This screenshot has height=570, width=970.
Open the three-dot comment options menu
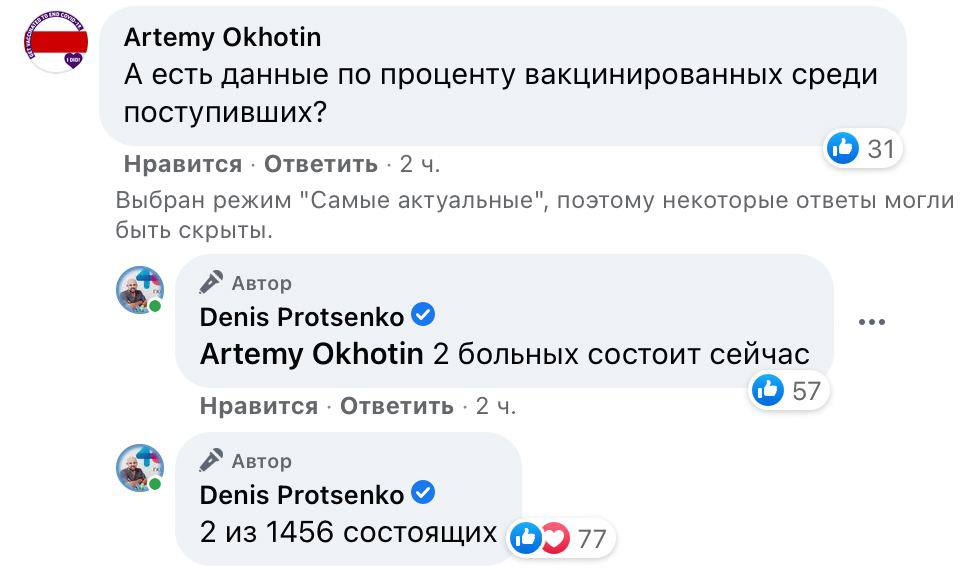[872, 322]
